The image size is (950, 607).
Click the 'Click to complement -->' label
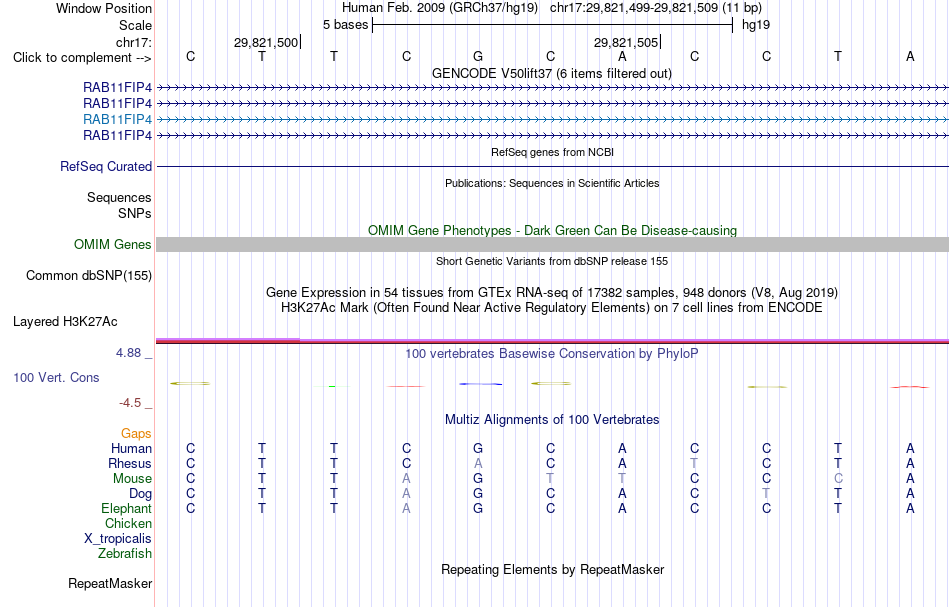coord(82,58)
